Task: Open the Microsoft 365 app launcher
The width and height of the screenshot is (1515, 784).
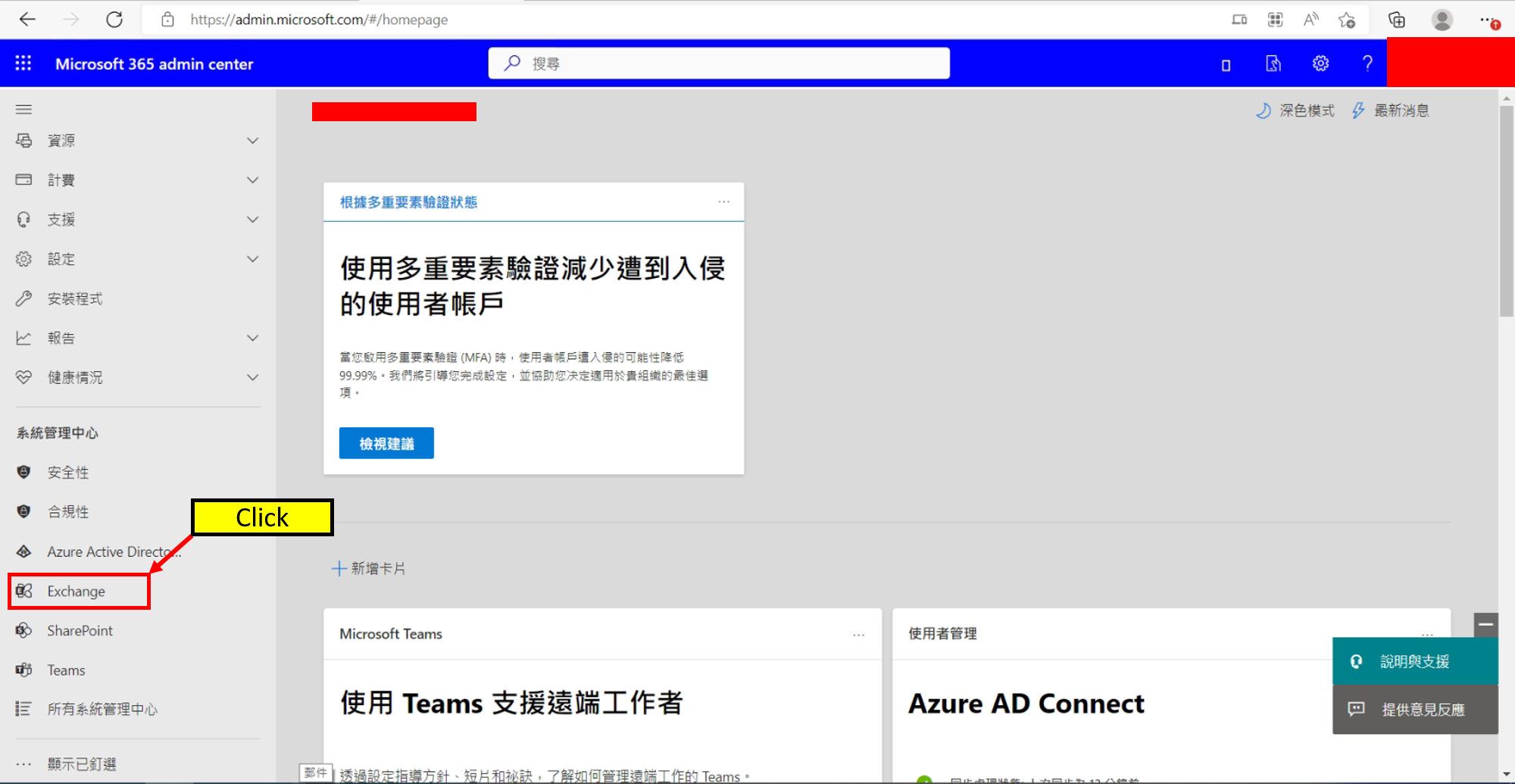Action: [23, 63]
